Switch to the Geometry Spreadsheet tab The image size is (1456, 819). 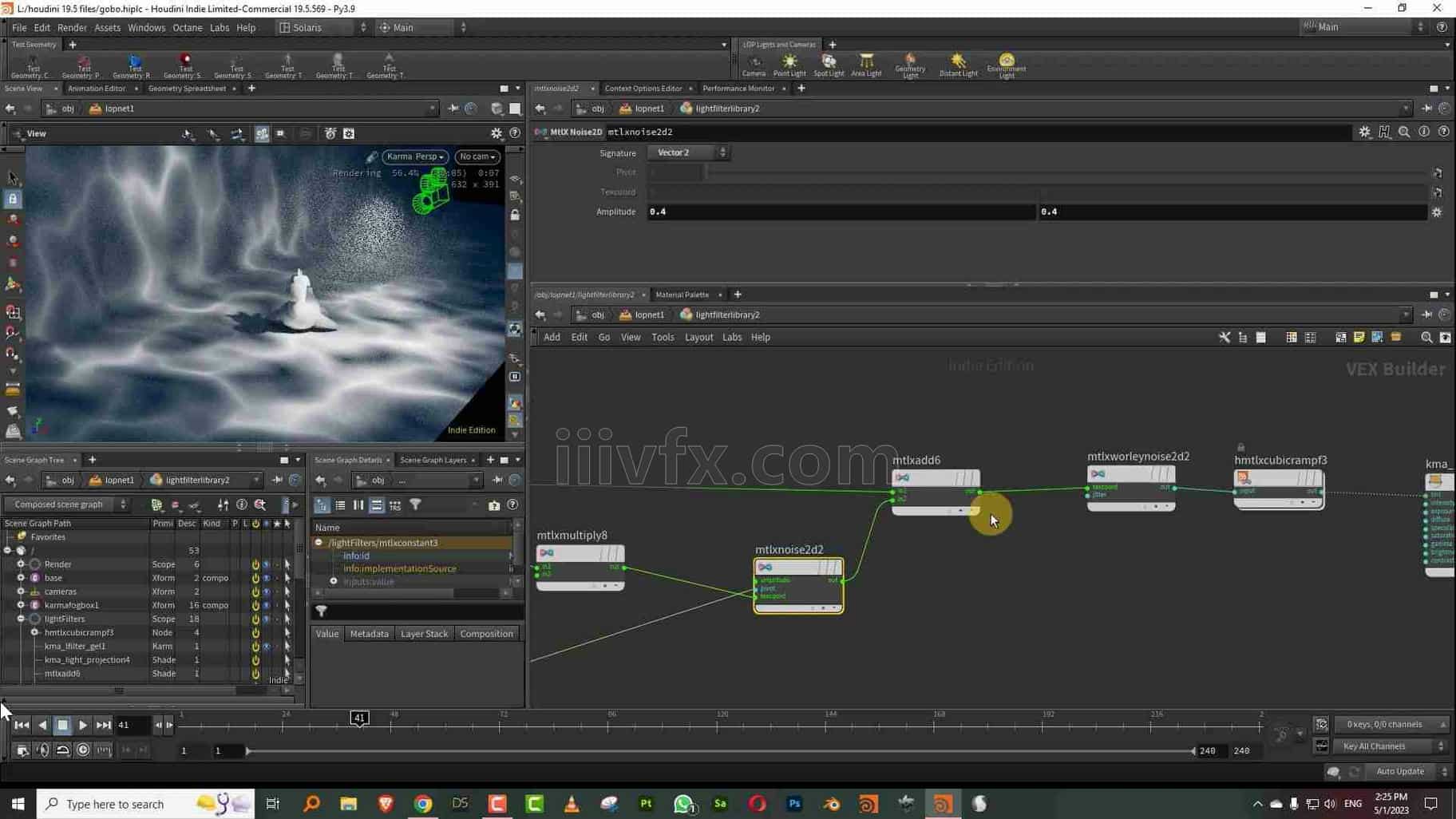187,89
